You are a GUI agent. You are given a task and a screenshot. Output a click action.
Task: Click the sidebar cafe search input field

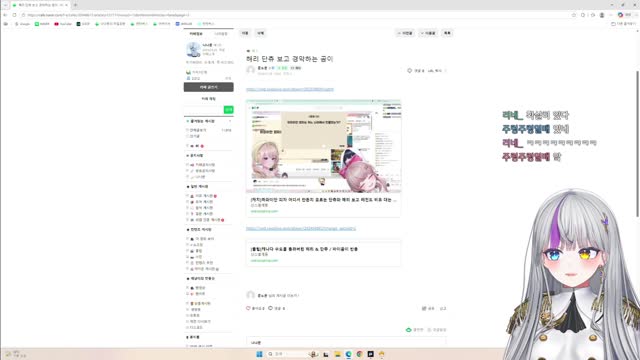click(x=203, y=109)
